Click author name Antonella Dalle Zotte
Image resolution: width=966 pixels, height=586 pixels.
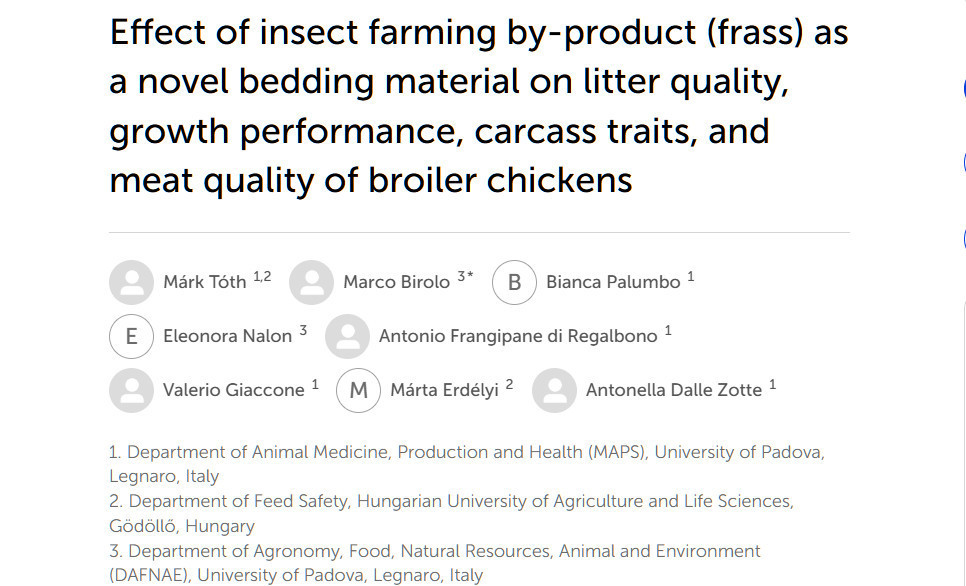(x=674, y=390)
